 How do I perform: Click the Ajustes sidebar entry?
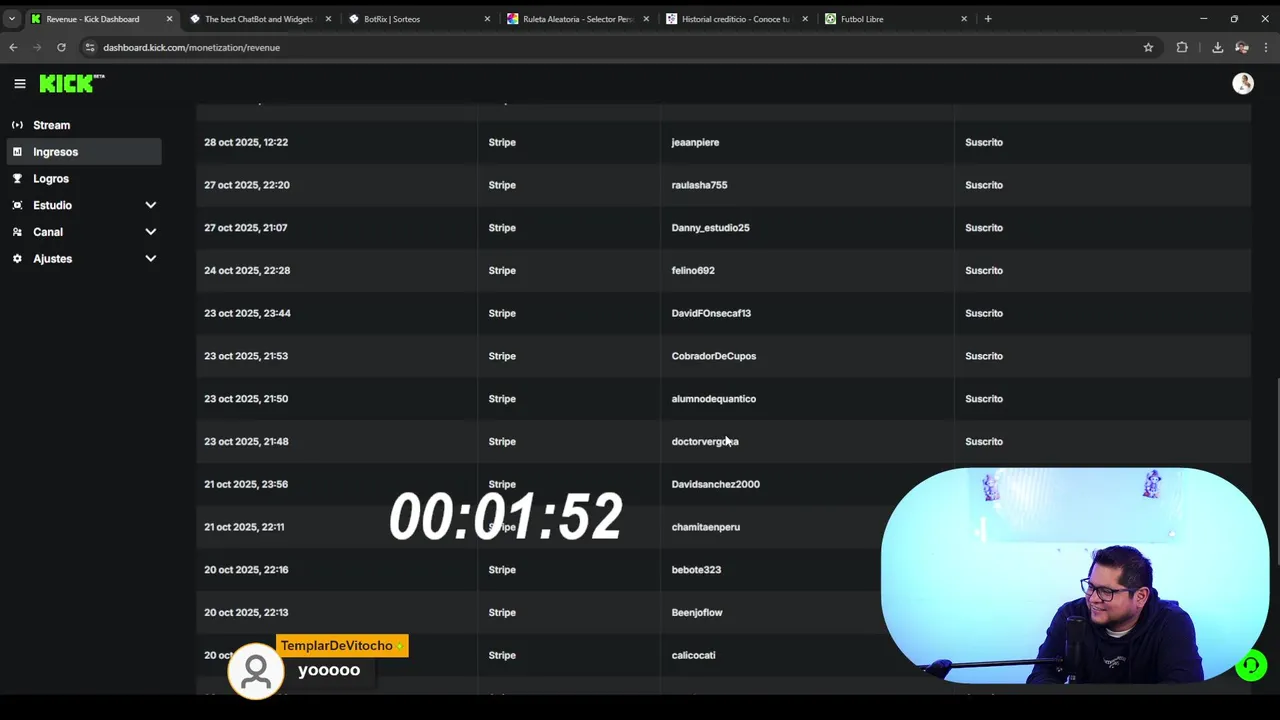pyautogui.click(x=52, y=259)
